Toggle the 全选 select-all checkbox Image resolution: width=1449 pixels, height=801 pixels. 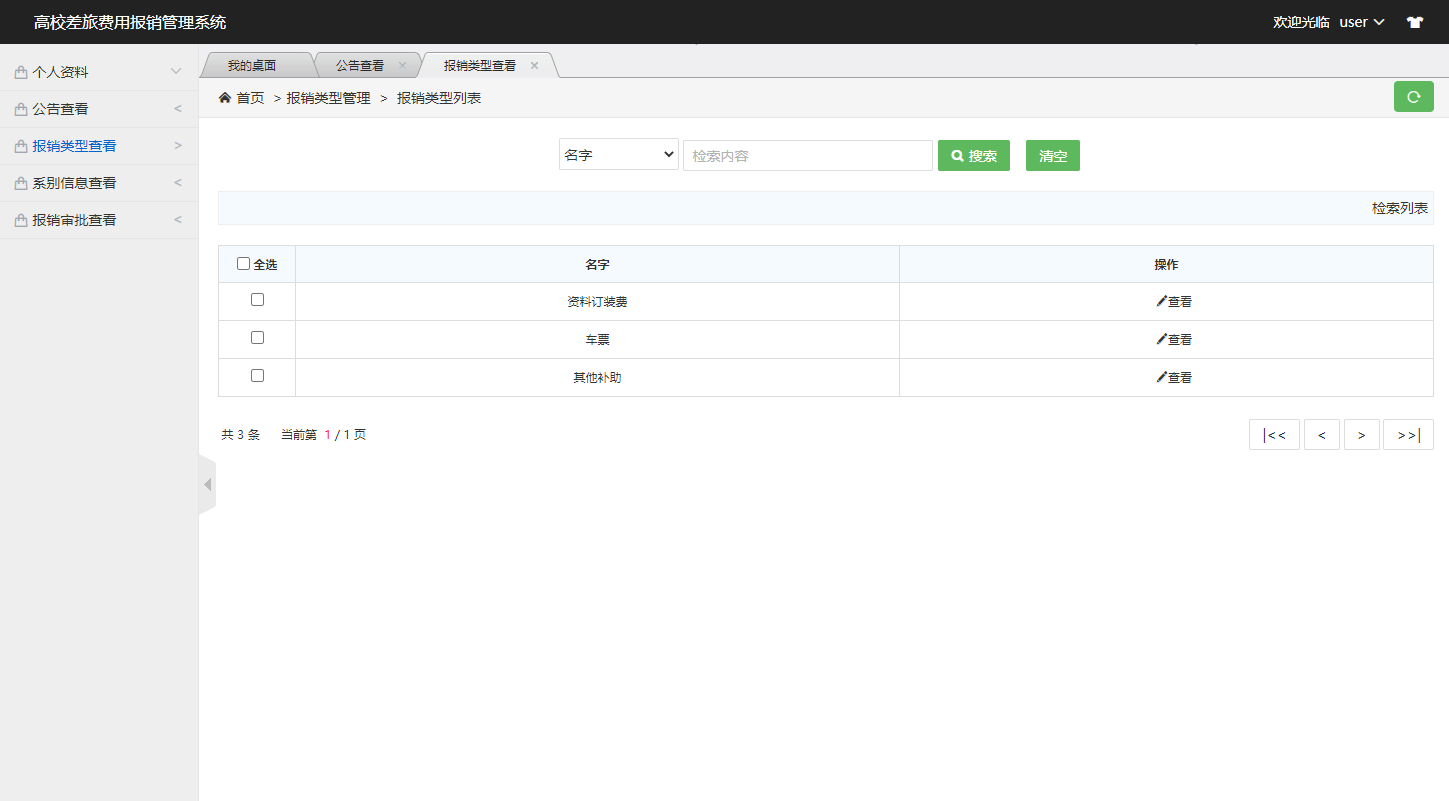tap(243, 264)
